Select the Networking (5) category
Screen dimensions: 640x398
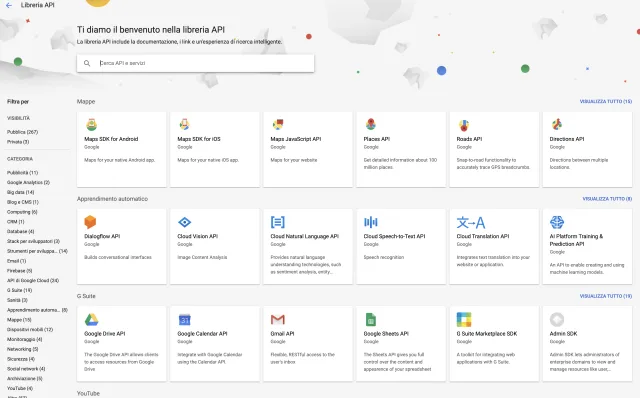[22, 349]
